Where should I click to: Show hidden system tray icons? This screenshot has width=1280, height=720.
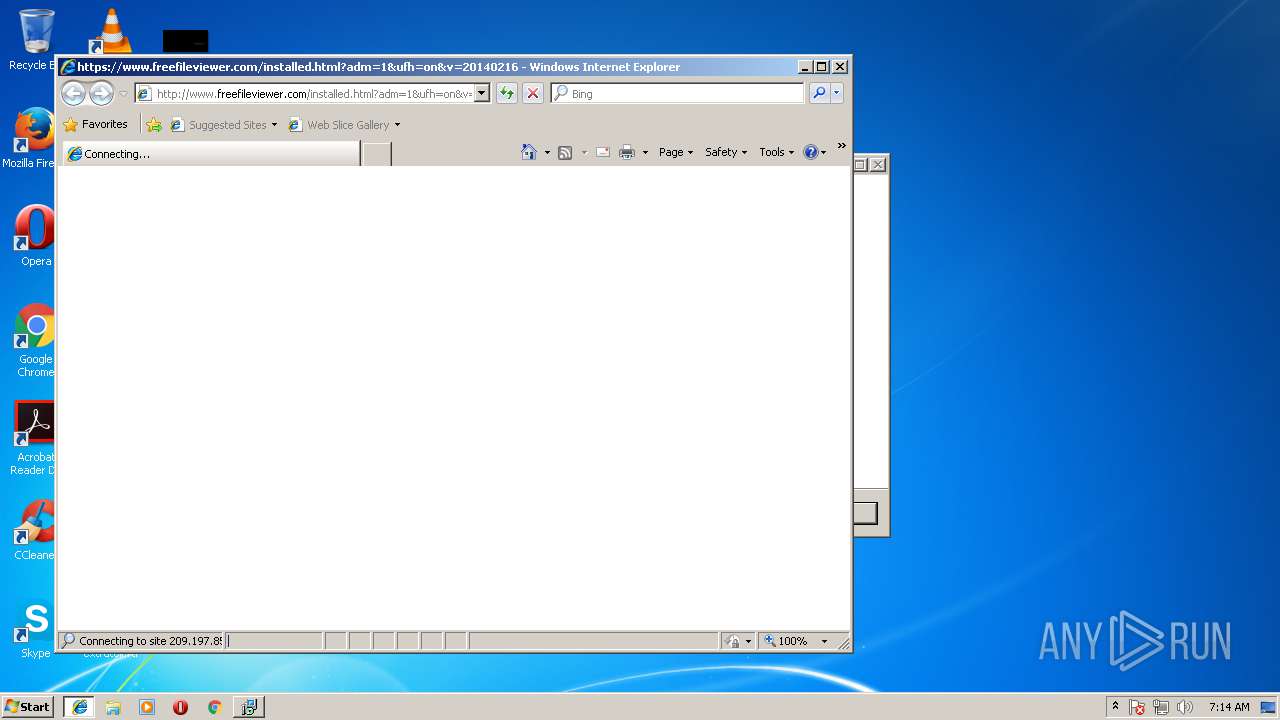[1115, 707]
